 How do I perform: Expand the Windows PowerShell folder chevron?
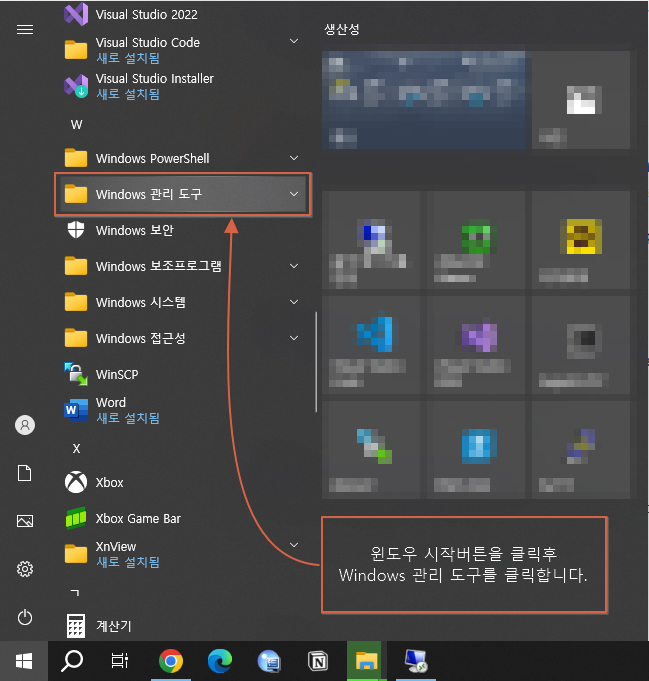click(294, 158)
